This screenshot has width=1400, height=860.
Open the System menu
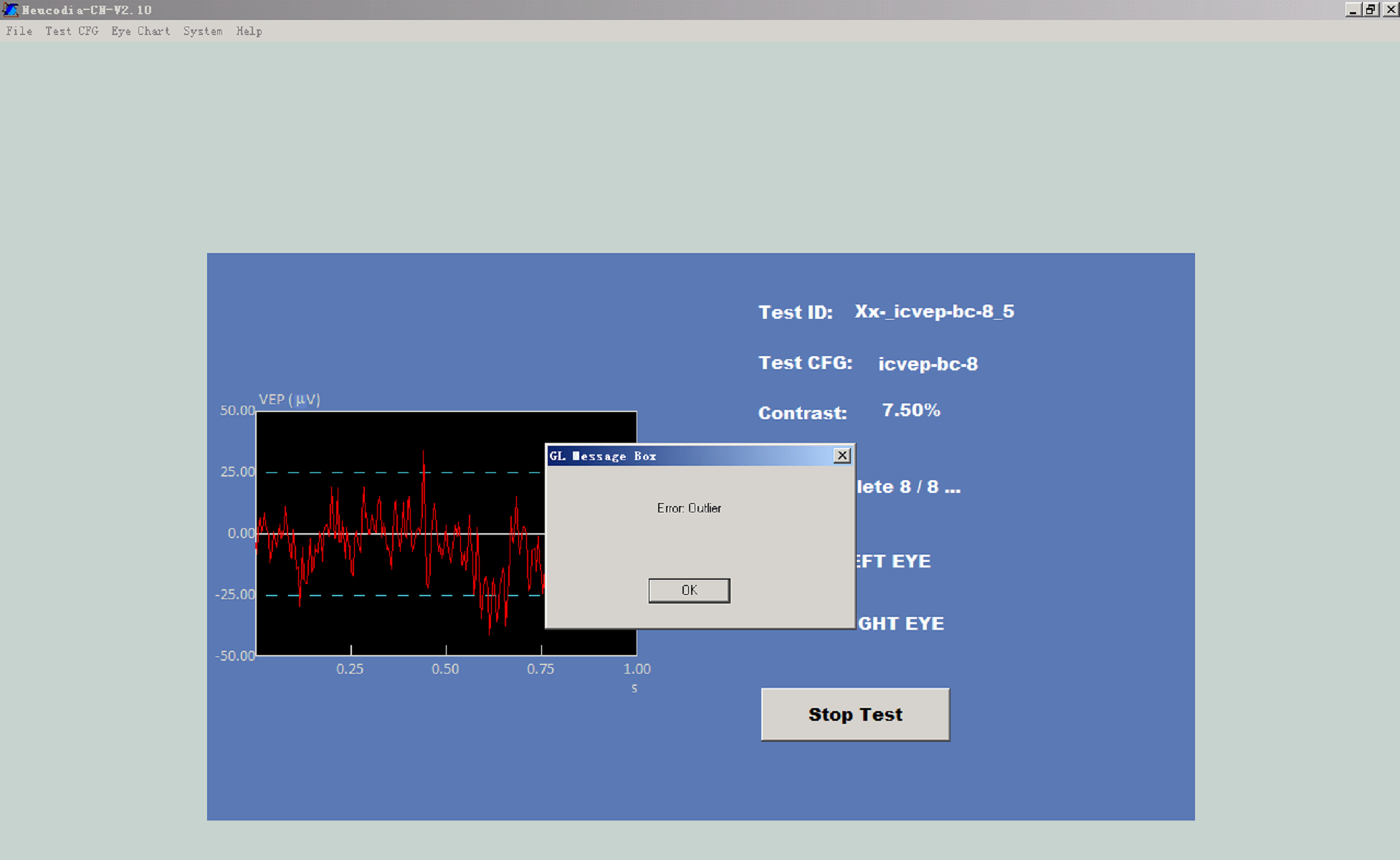(203, 31)
